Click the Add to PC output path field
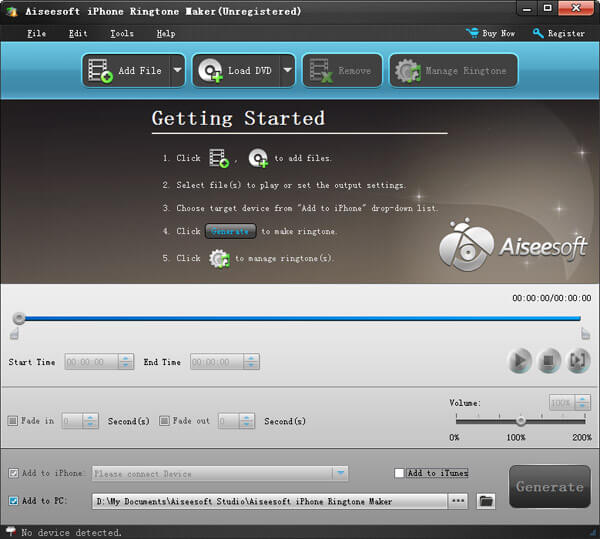Image resolution: width=600 pixels, height=539 pixels. point(269,501)
